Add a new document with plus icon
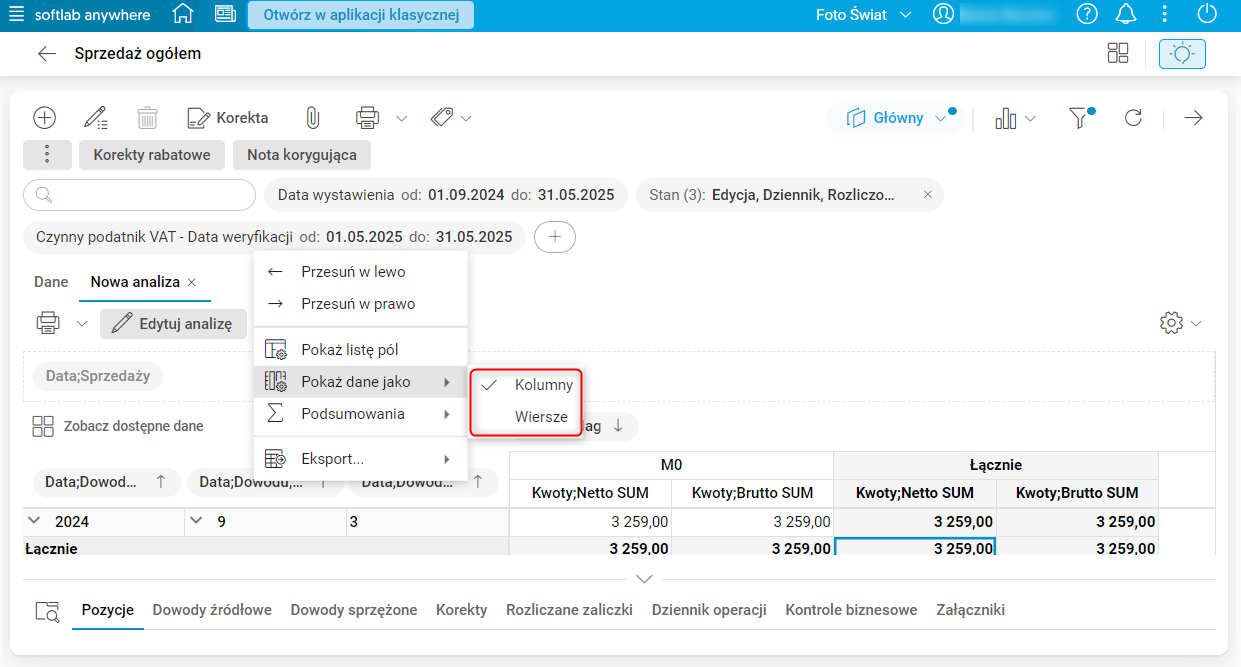 point(44,118)
